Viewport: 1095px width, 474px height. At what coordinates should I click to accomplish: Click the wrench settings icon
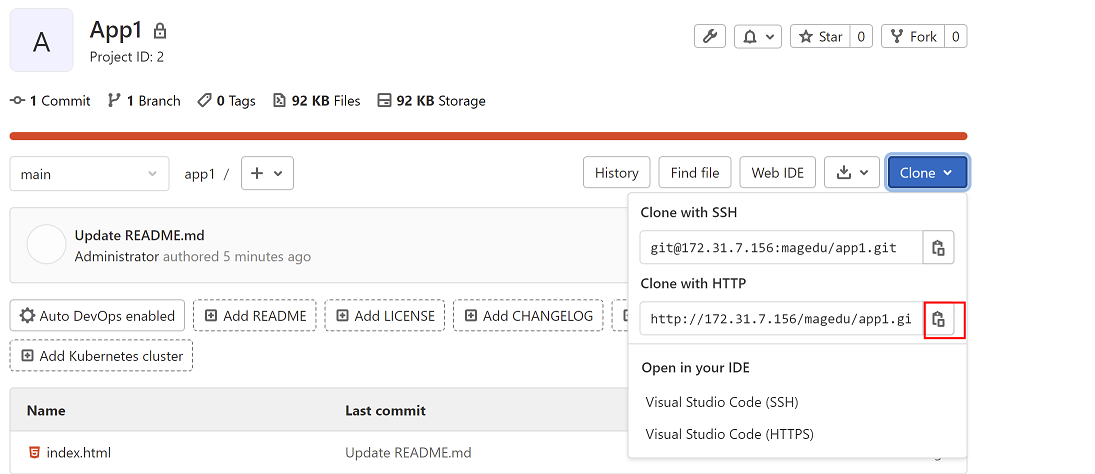coord(709,36)
